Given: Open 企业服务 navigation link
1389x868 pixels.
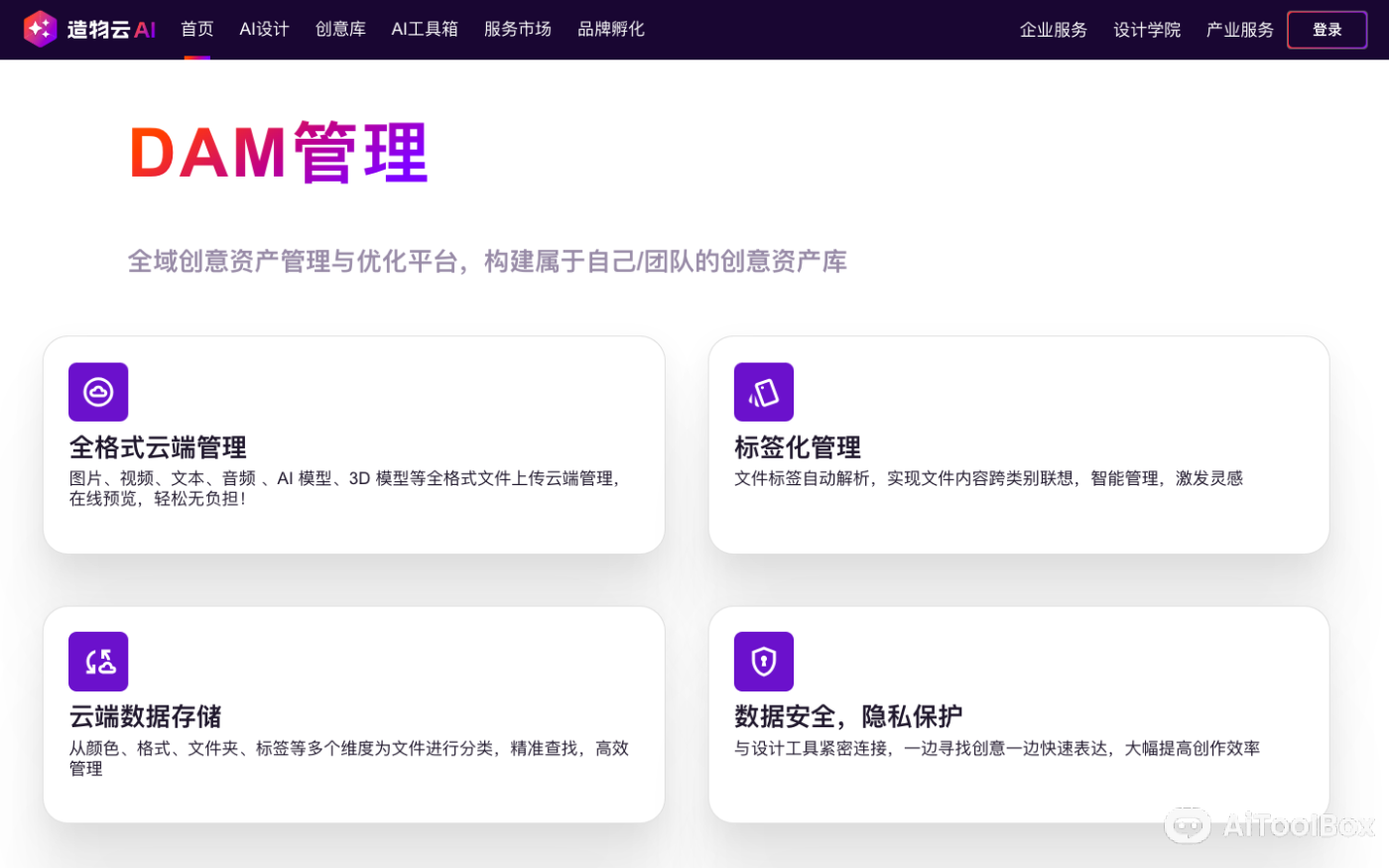Looking at the screenshot, I should 1054,30.
